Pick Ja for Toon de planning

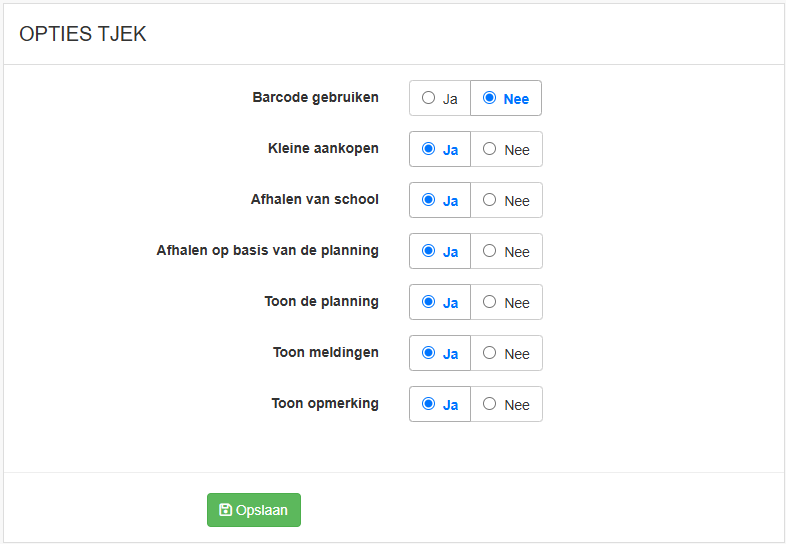tap(440, 302)
